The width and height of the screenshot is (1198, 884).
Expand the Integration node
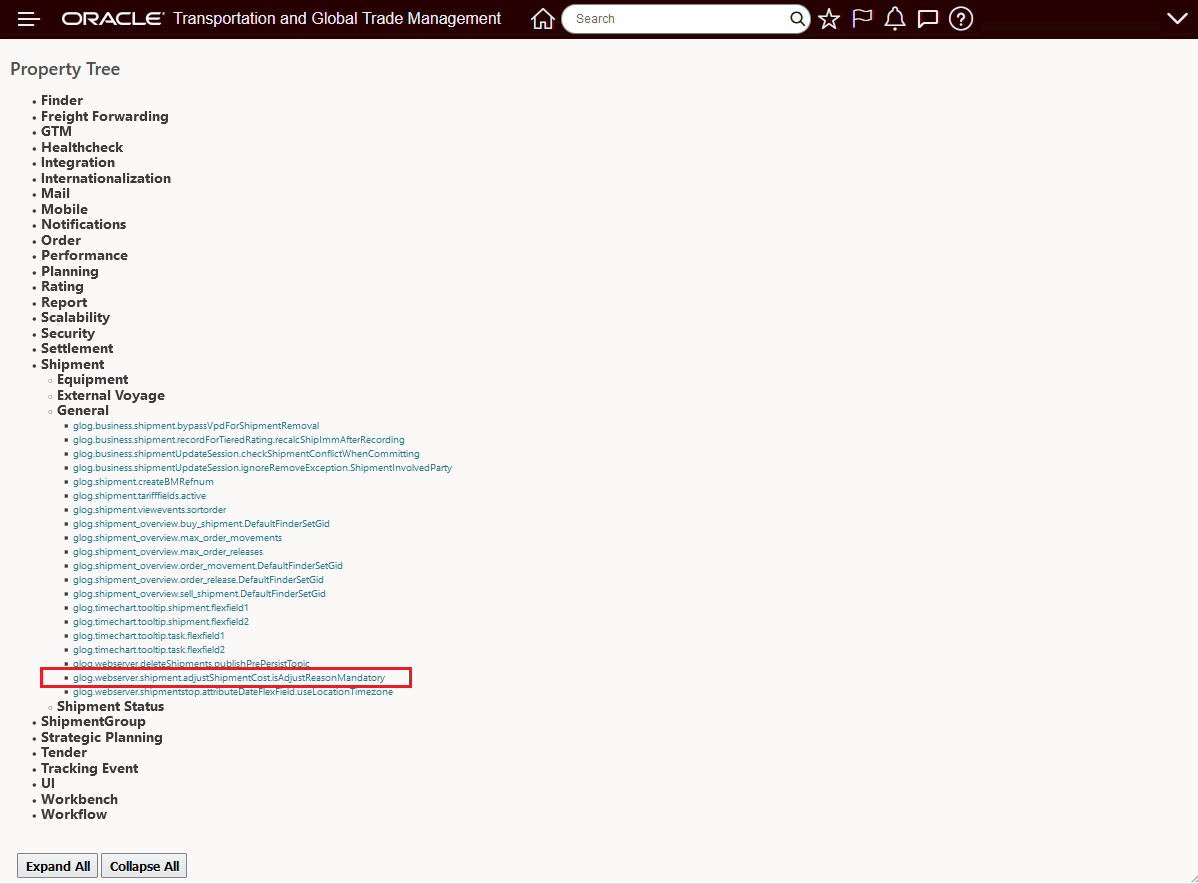click(x=78, y=163)
